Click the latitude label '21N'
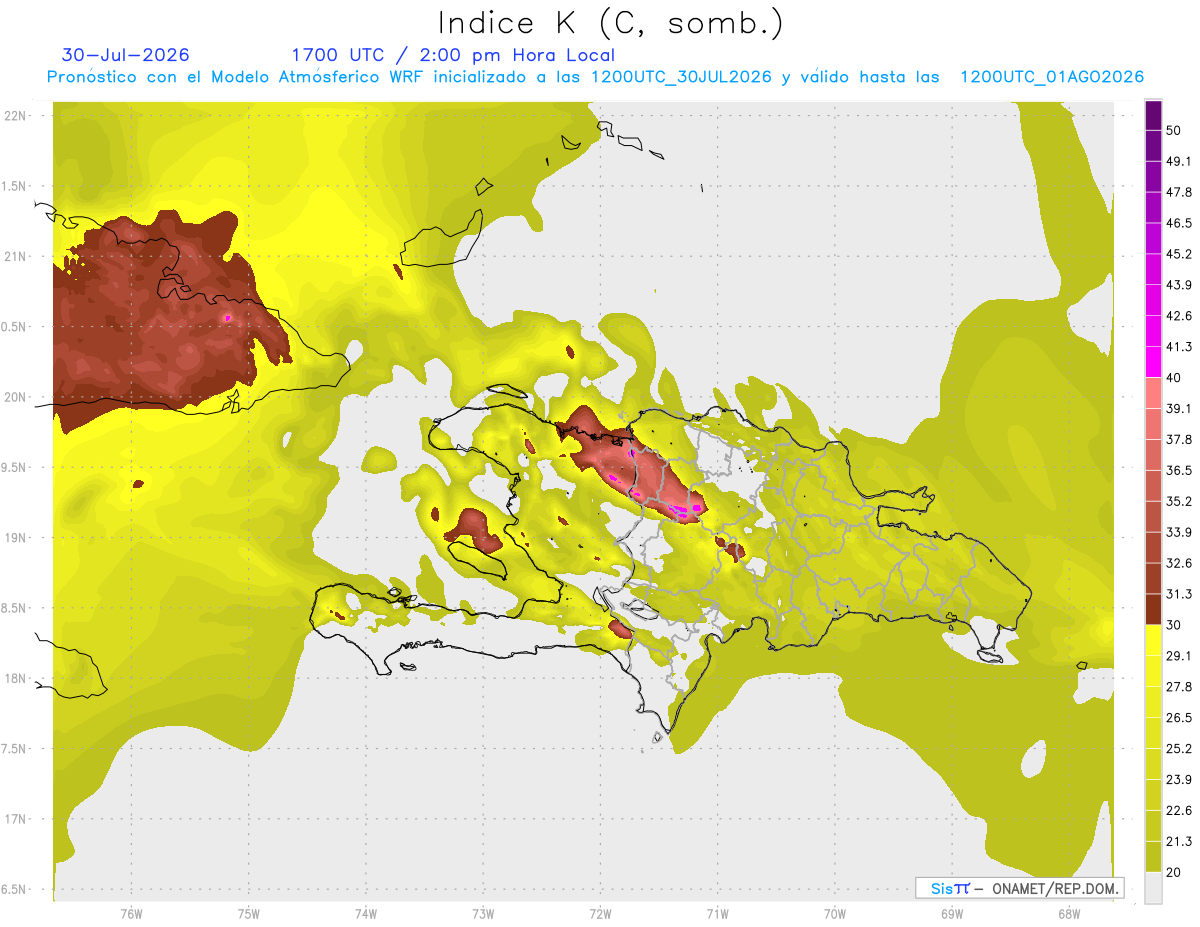 (16, 256)
